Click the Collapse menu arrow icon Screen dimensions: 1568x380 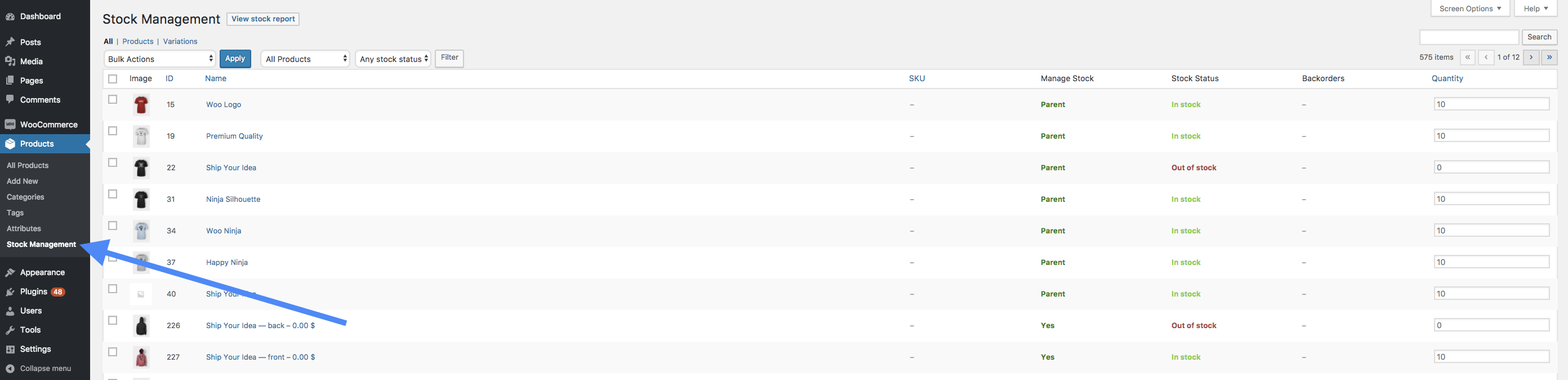click(10, 368)
